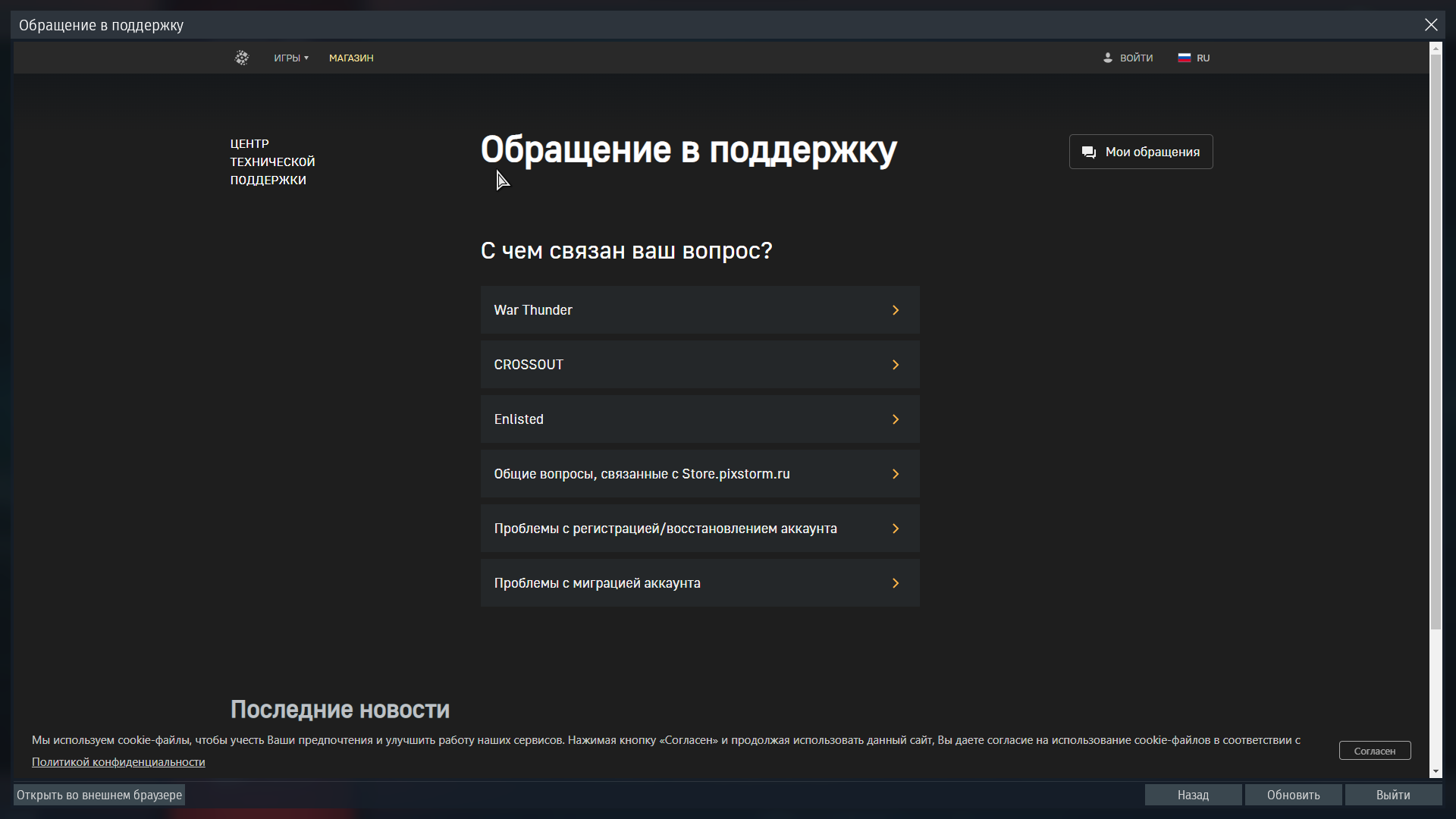Screen dimensions: 1456x819
Task: Click the orange chevron on CROSSOUT row
Action: click(x=896, y=365)
